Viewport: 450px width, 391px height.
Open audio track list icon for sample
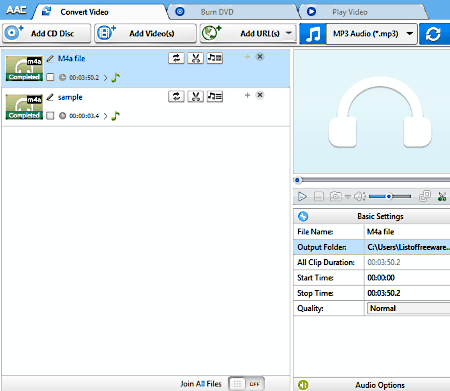coord(215,97)
